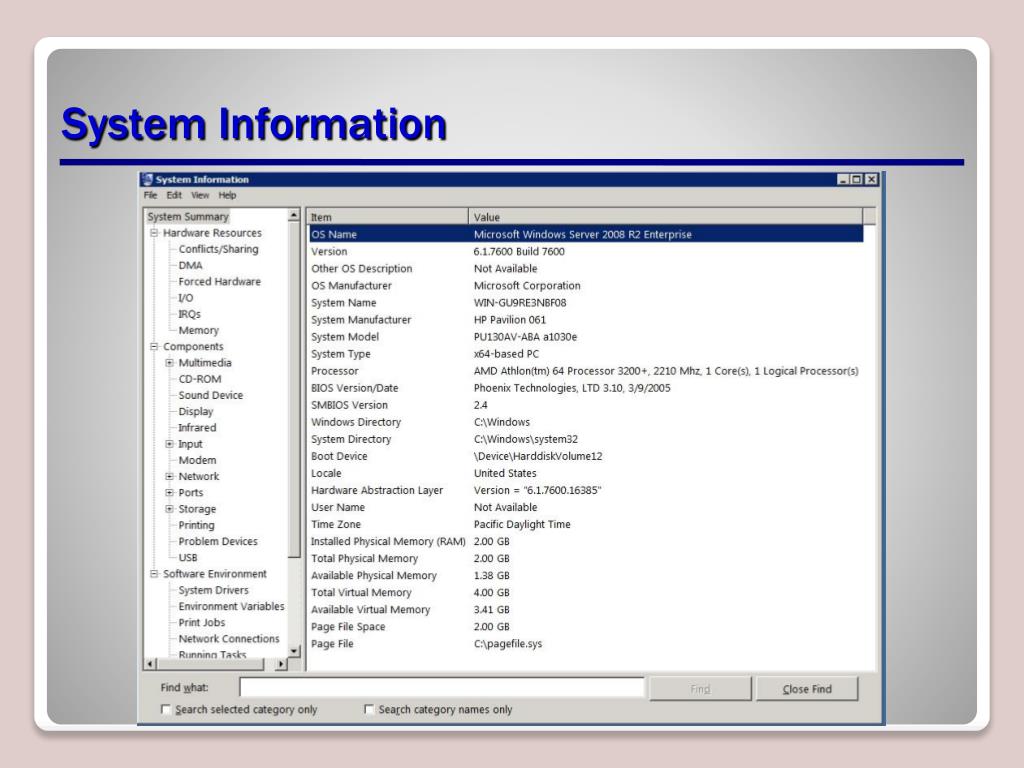This screenshot has height=768, width=1024.
Task: Expand the Ports tree node
Action: click(x=170, y=493)
